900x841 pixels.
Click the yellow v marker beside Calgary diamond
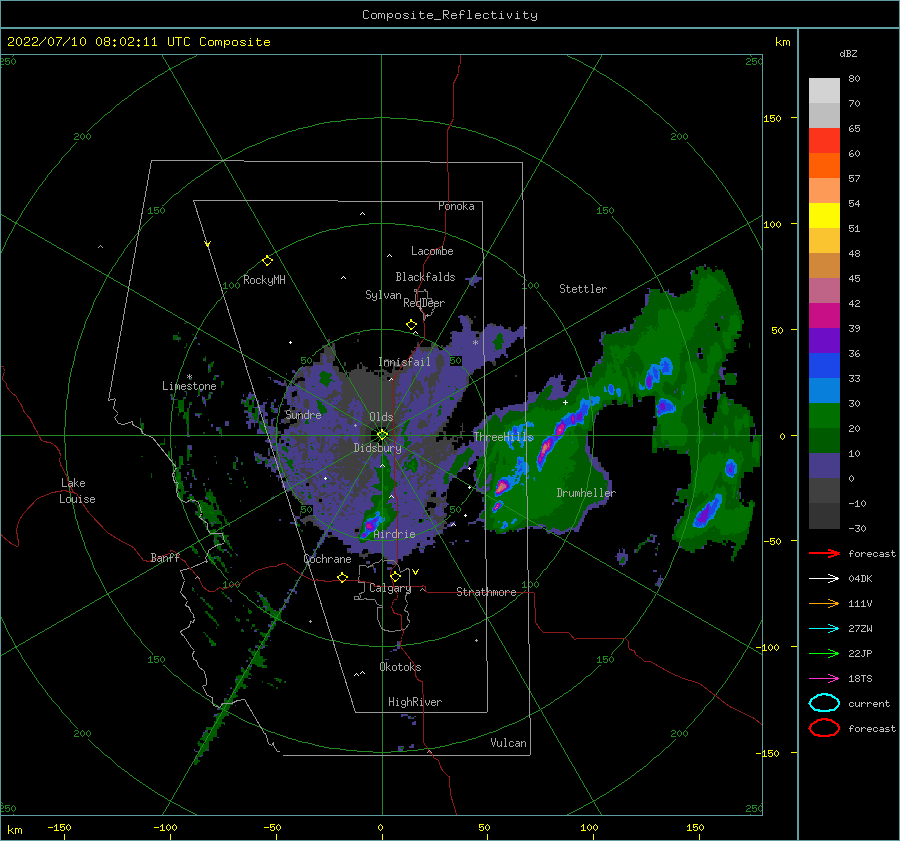tap(415, 572)
